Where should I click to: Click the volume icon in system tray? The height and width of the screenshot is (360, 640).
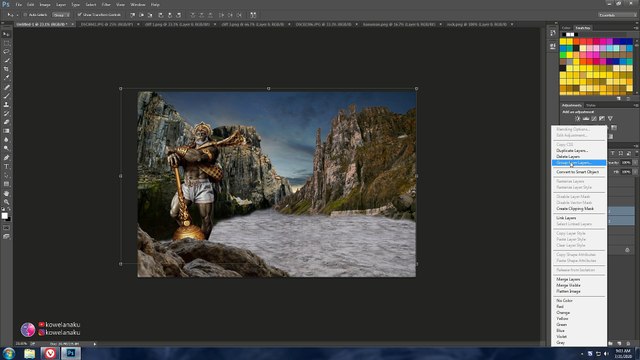[x=606, y=354]
